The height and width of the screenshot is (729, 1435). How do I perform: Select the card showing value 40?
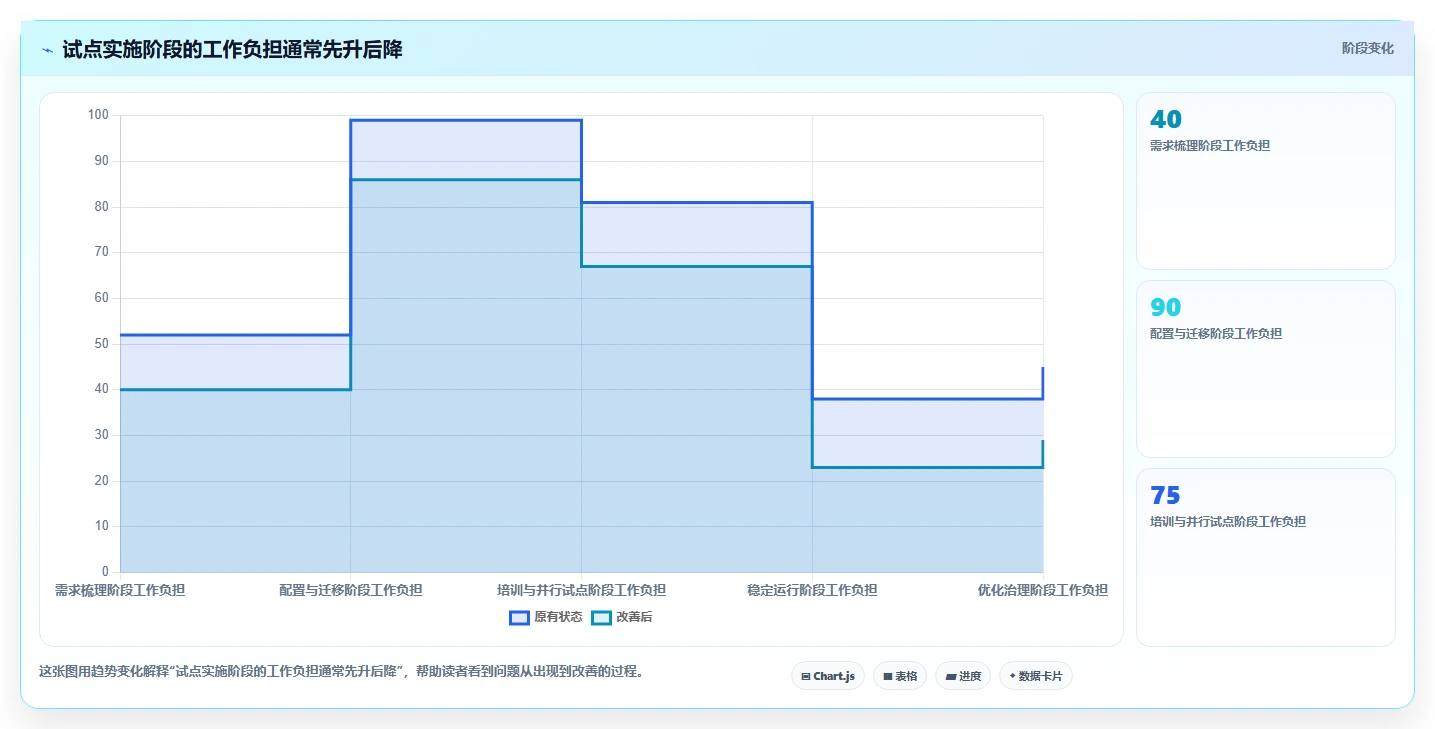click(1265, 181)
